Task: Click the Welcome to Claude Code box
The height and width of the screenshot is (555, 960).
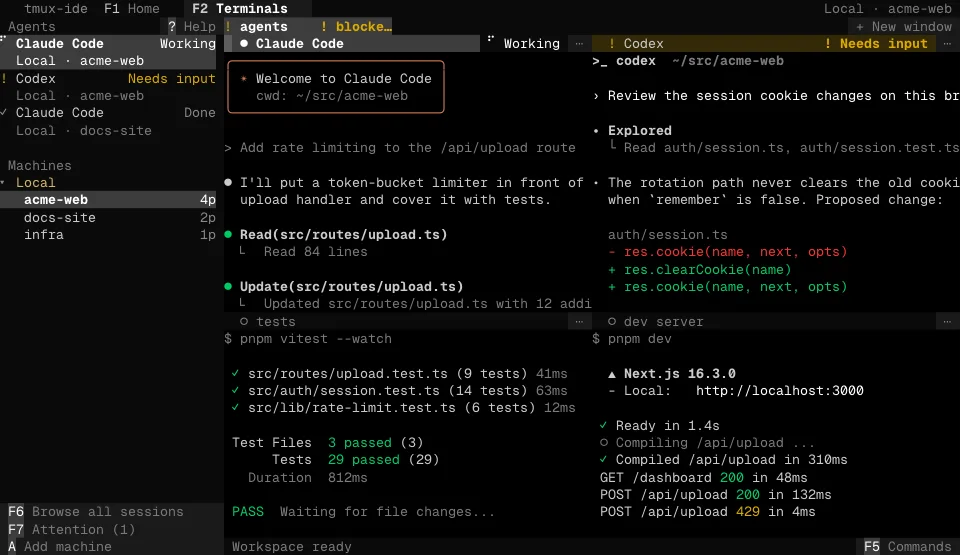Action: pyautogui.click(x=336, y=87)
